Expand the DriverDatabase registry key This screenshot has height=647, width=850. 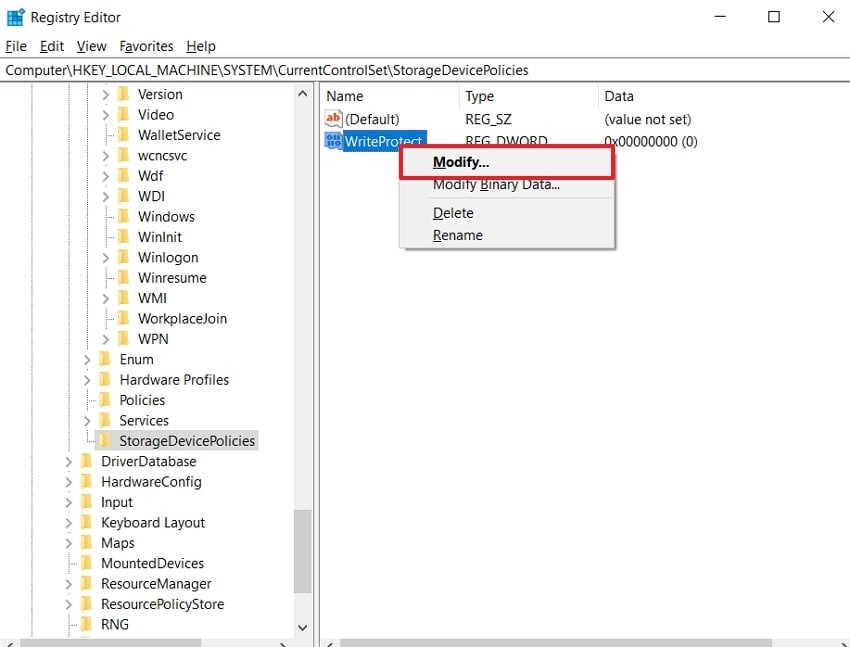[x=67, y=461]
